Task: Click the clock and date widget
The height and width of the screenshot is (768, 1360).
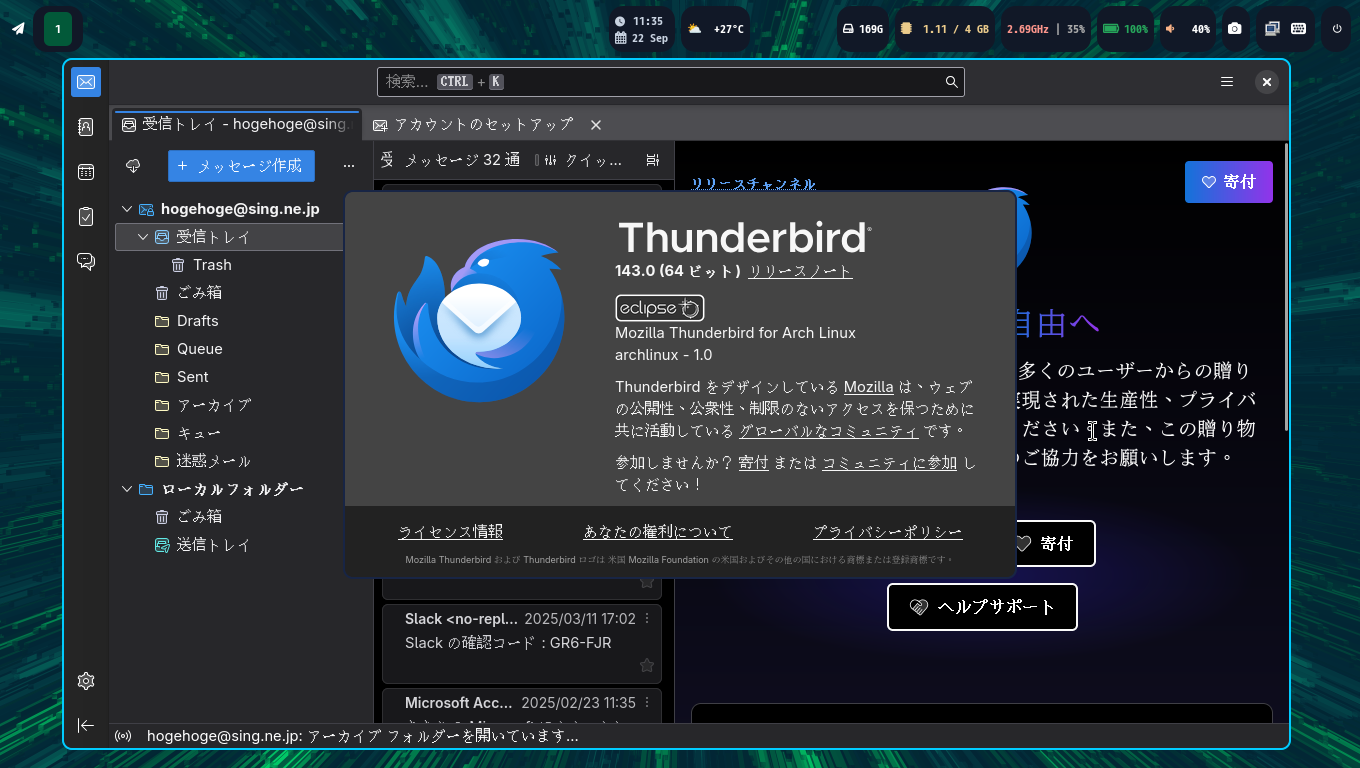Action: (x=641, y=29)
